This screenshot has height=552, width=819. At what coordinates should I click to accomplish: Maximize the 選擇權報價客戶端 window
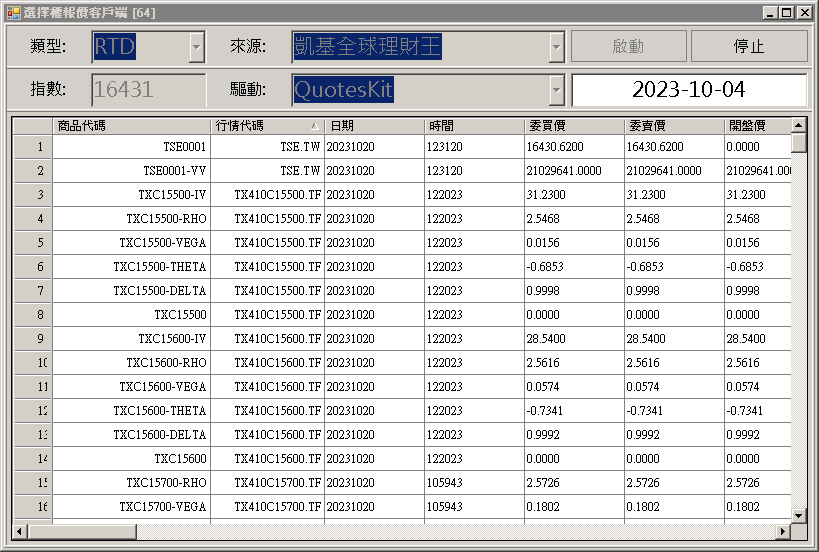786,13
